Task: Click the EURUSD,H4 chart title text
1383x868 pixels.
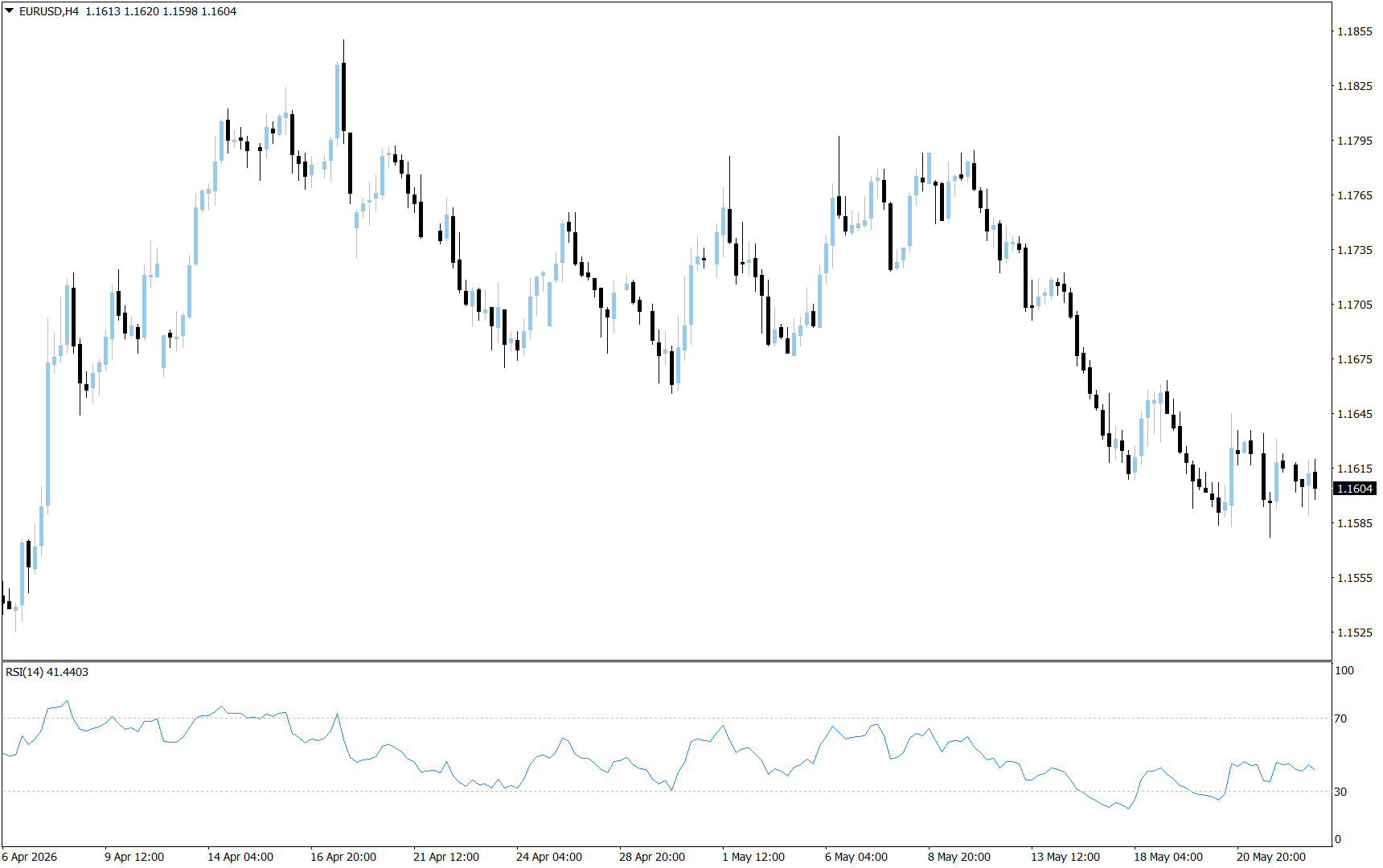Action: pyautogui.click(x=49, y=11)
